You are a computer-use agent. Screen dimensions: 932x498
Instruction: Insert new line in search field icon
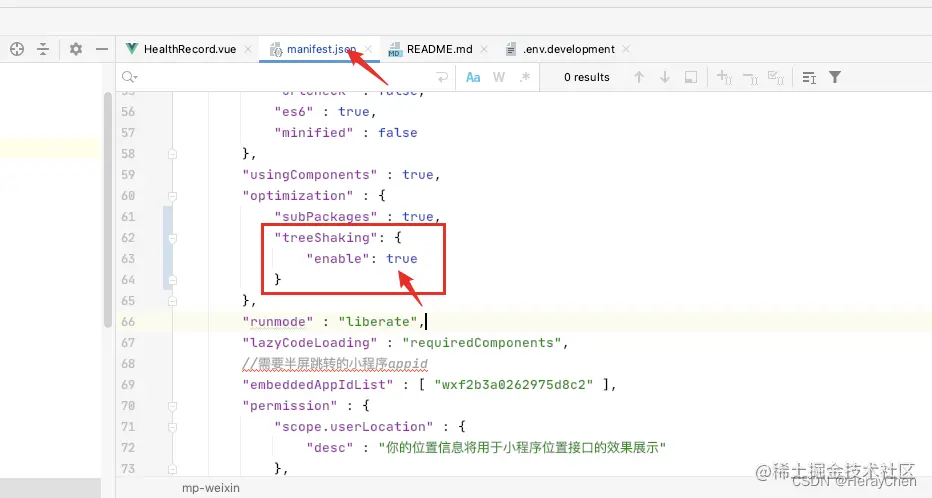442,77
